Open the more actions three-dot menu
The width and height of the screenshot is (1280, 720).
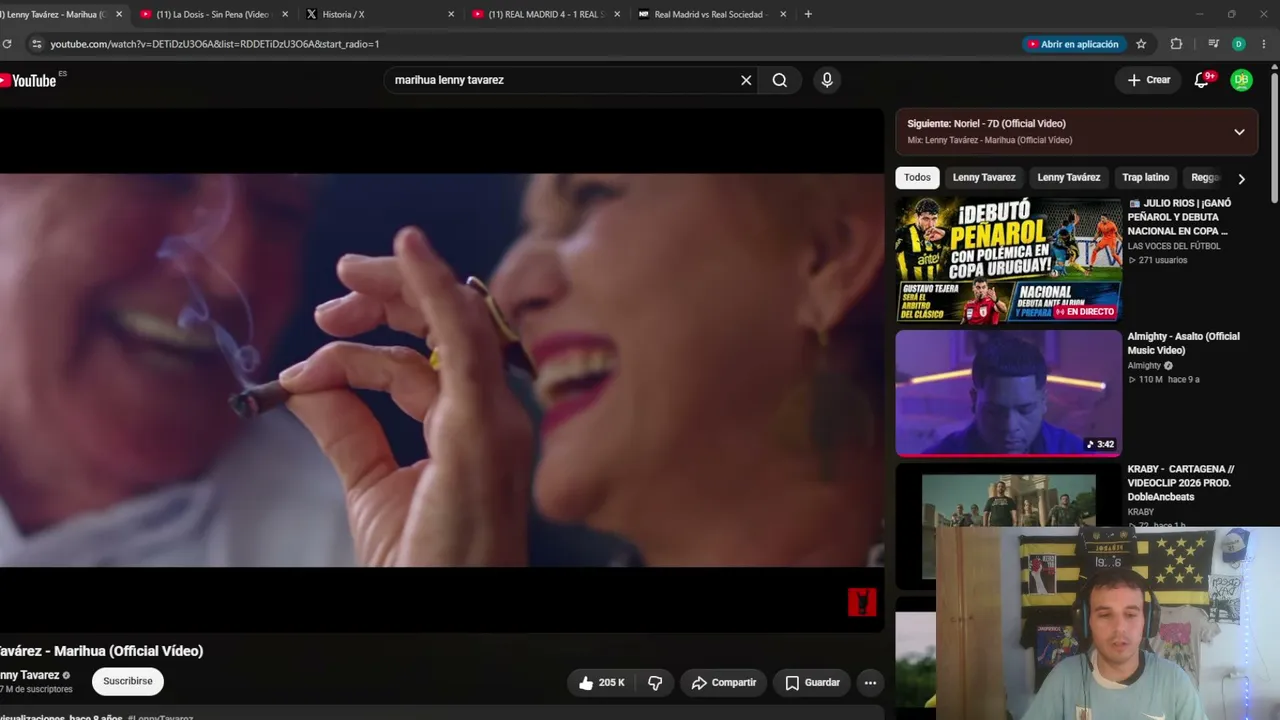870,683
